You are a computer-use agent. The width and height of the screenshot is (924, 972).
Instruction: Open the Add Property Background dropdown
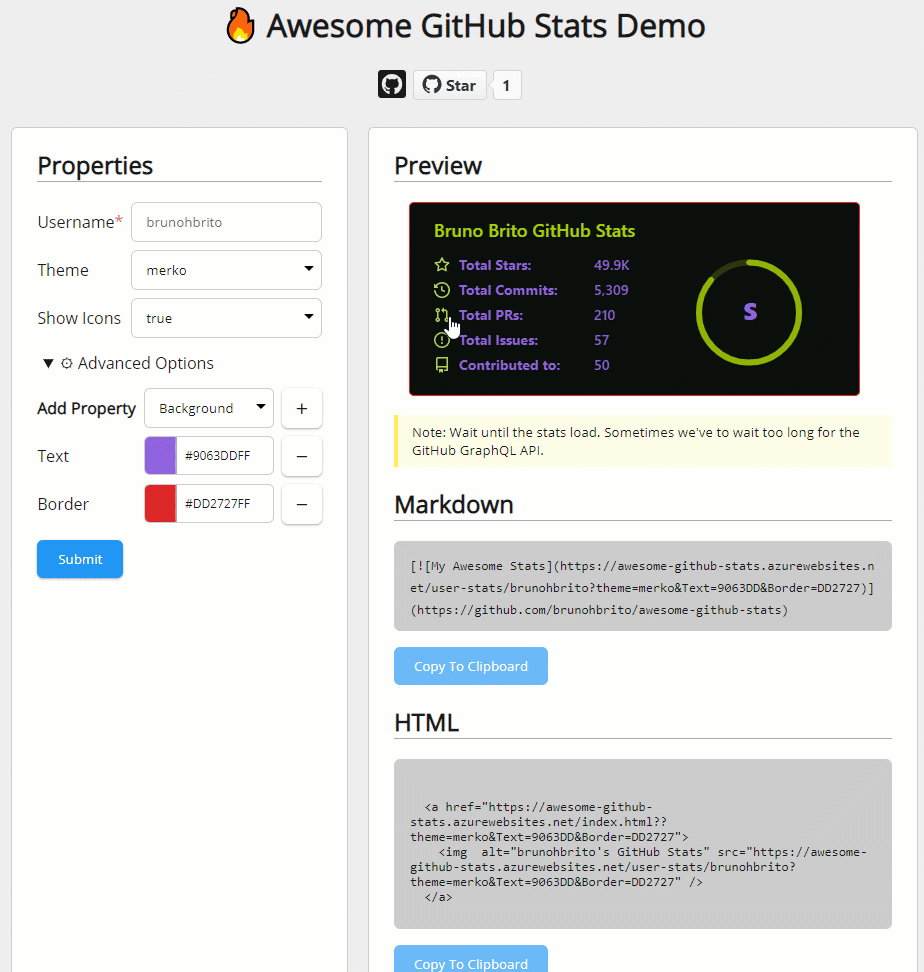point(209,408)
